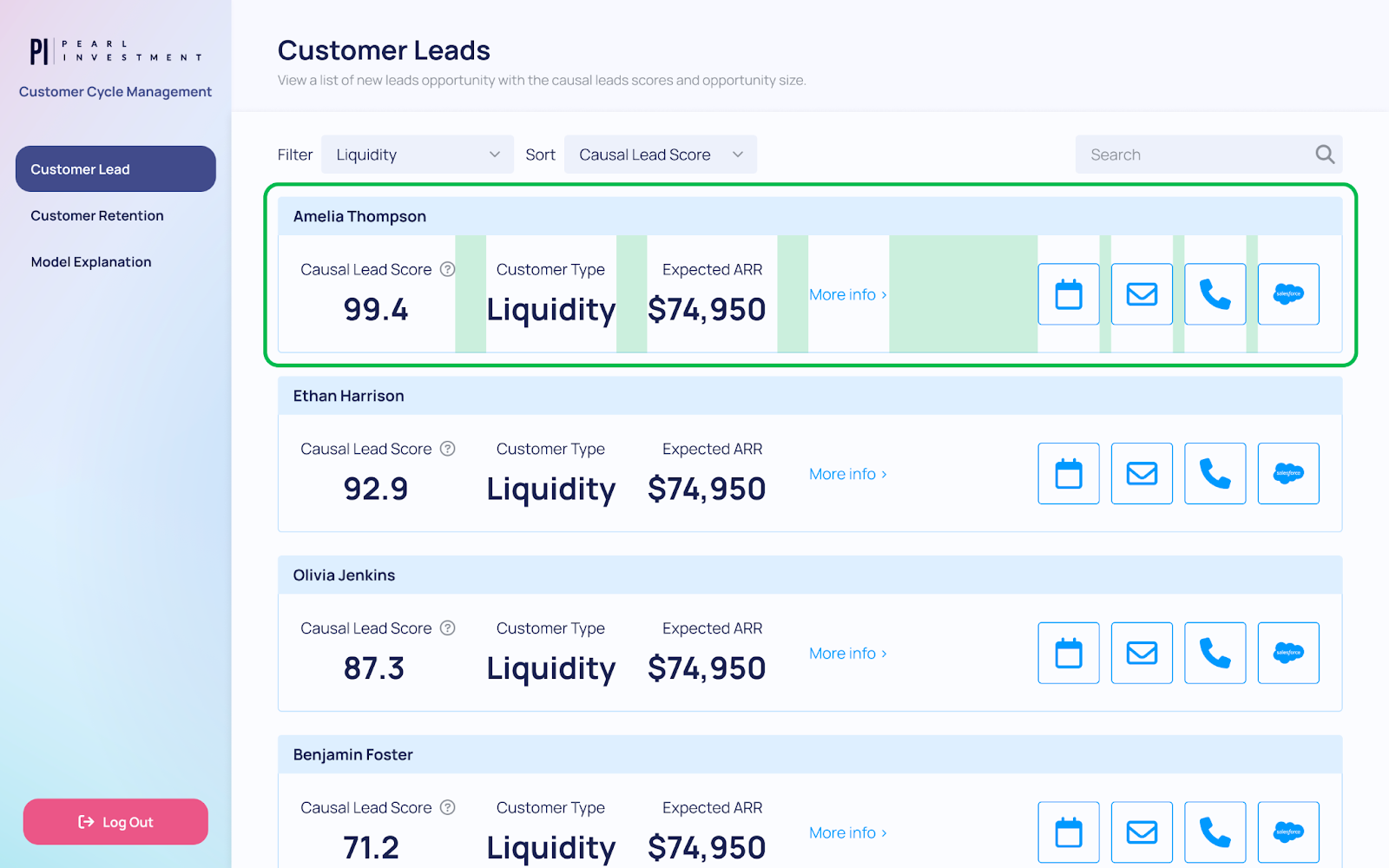Click the Pearl Investment logo

point(115,51)
